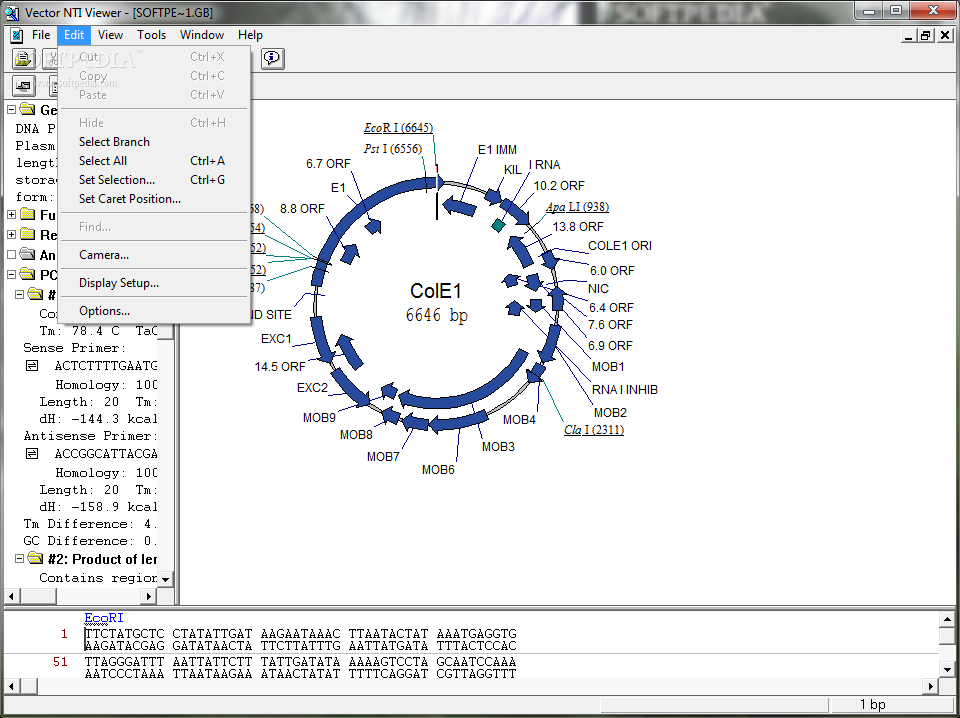Select the RNA I INHIB feature label
Screen dimensions: 960x718
pos(624,389)
